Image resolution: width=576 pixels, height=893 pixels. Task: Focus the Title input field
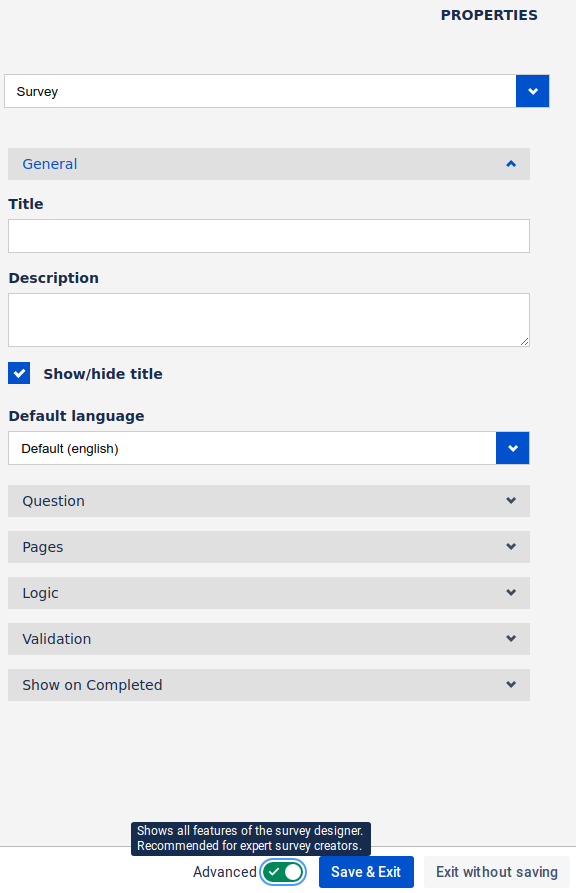coord(269,236)
